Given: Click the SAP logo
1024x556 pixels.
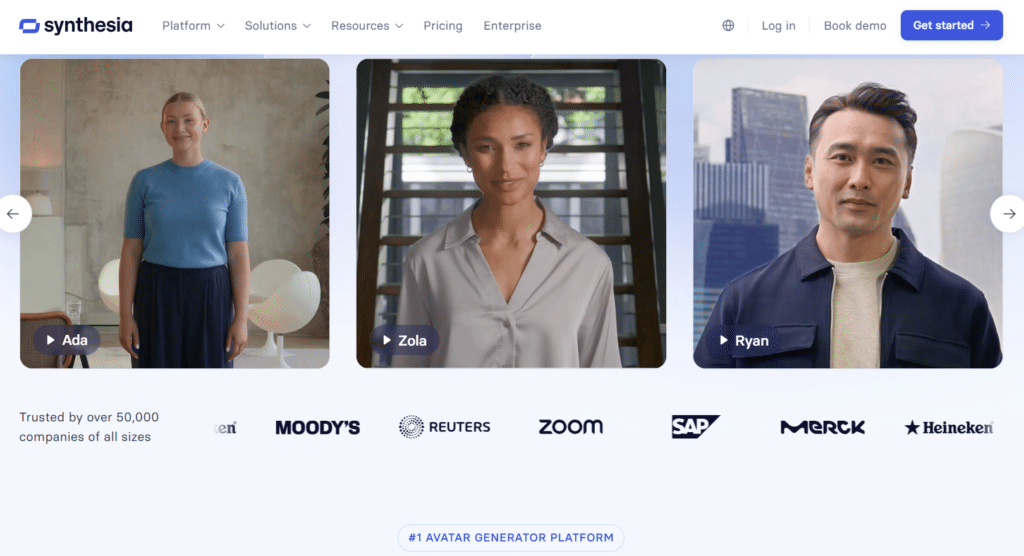Looking at the screenshot, I should point(696,427).
